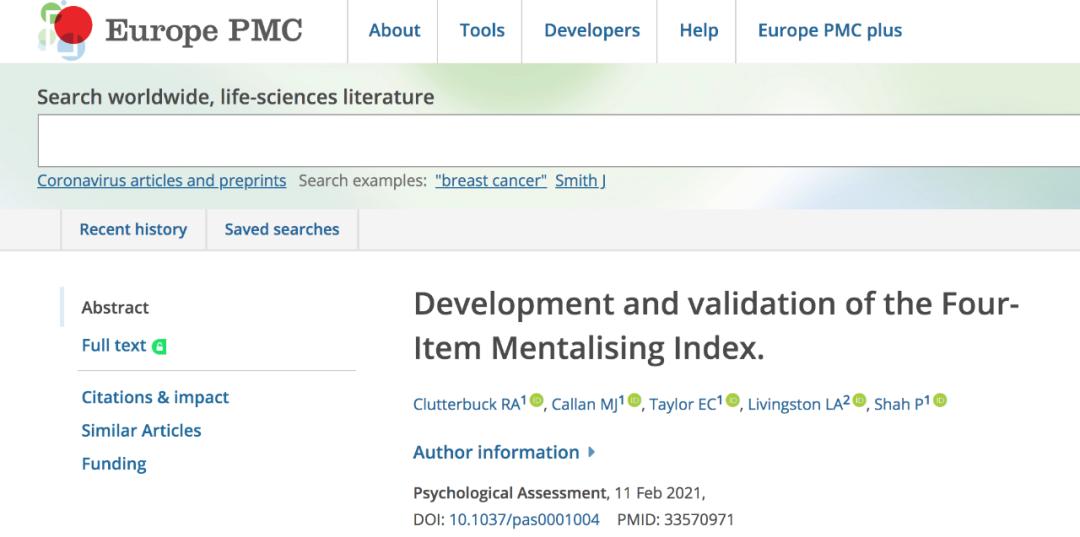Switch to the Saved searches tab

[282, 229]
